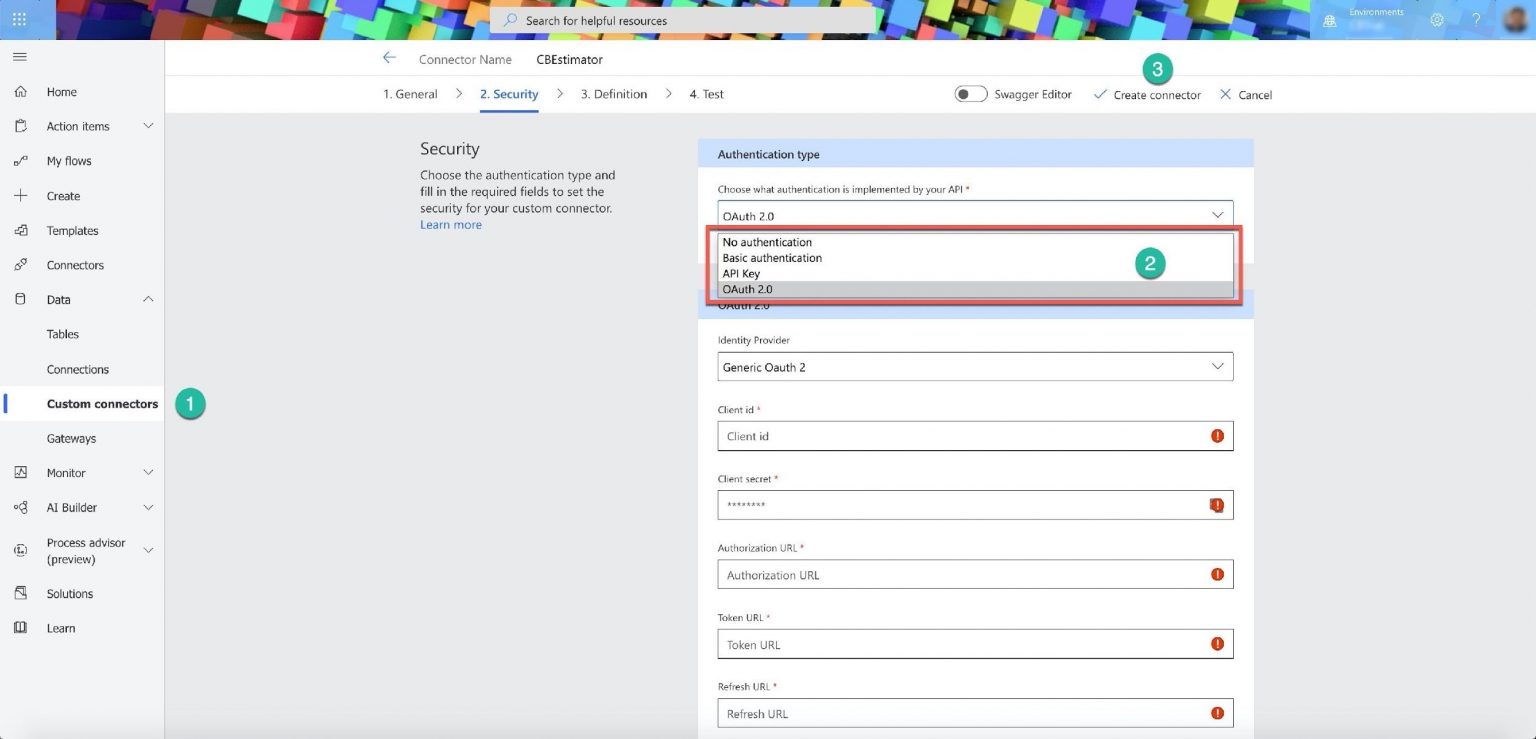Screen dimensions: 1536x739
Task: Click the Home icon in sidebar
Action: (20, 92)
